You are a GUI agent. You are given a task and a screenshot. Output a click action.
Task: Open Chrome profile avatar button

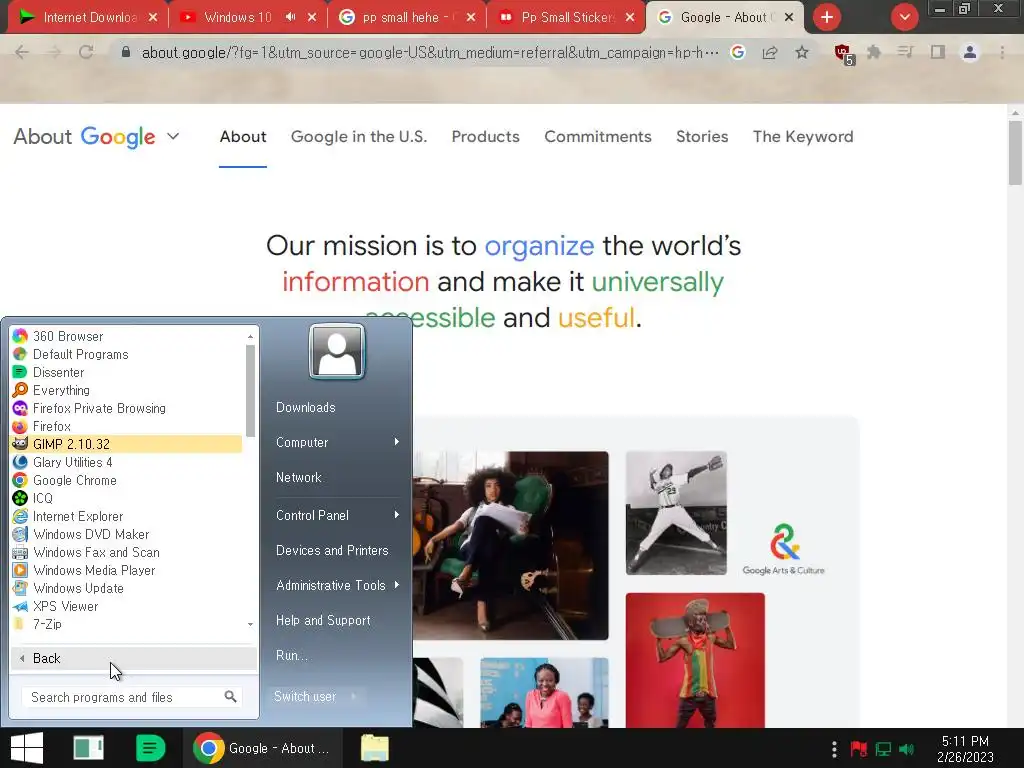pos(970,52)
